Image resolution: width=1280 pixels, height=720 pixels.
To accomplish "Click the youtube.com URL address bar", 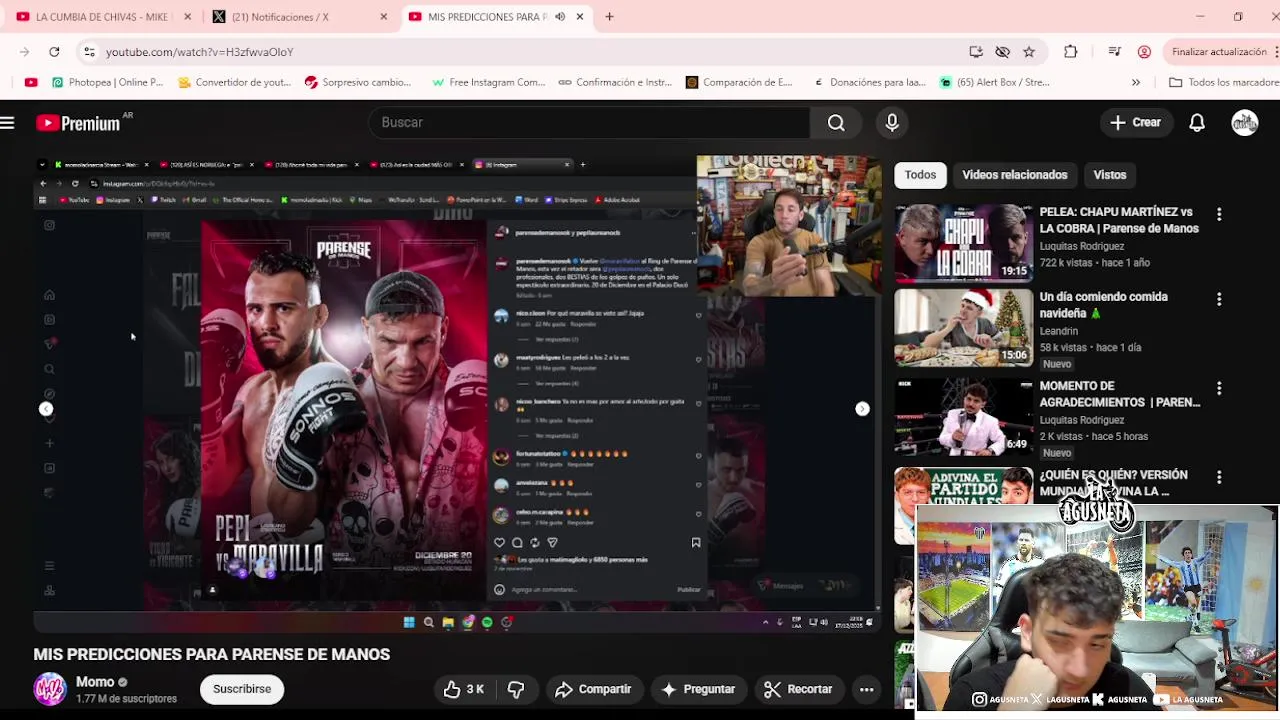I will (199, 52).
